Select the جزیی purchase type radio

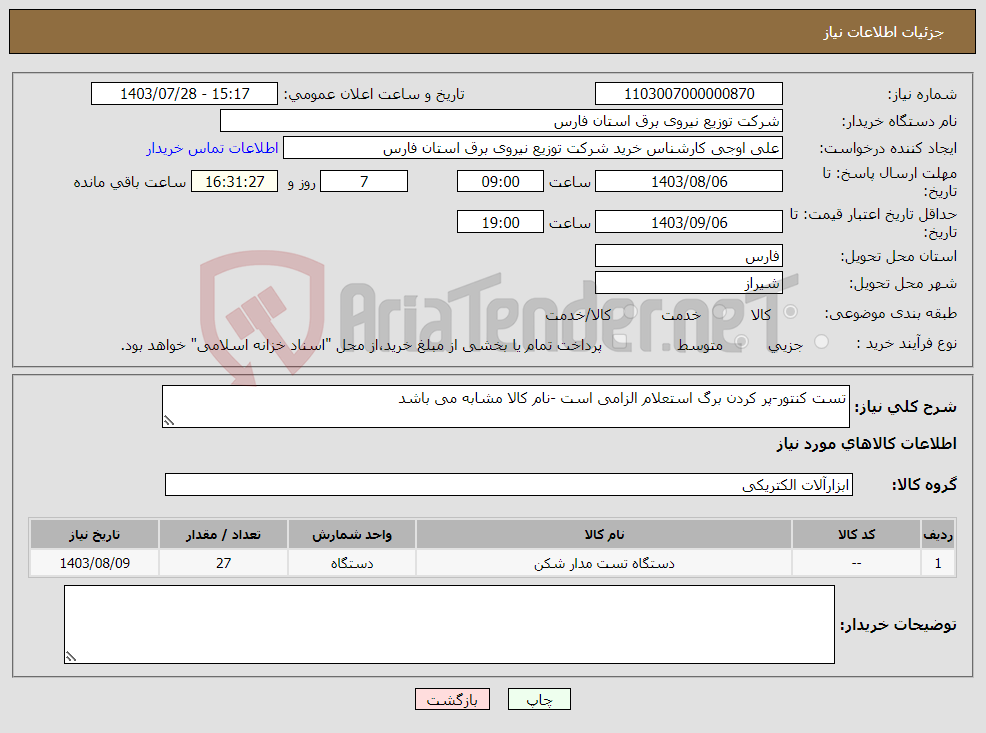point(821,342)
